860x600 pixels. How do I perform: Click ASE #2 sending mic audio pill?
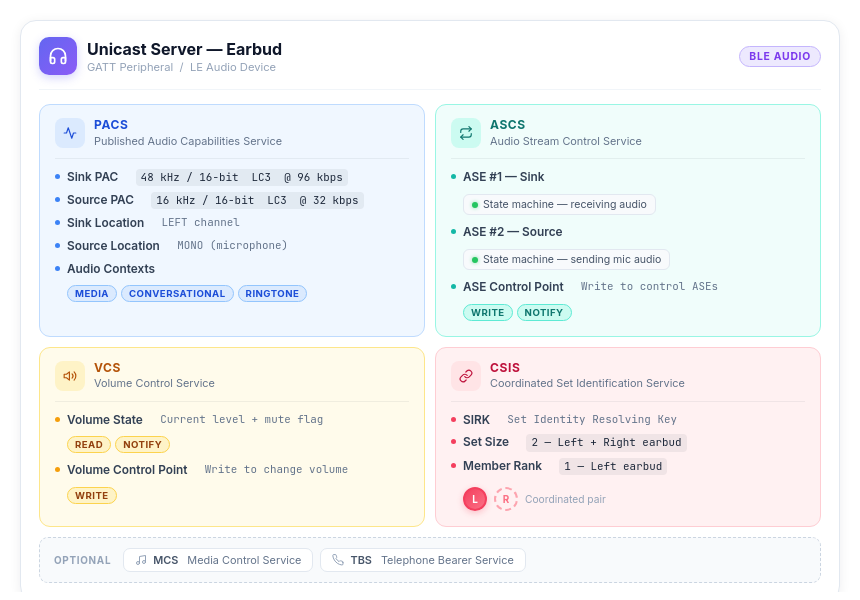[x=566, y=259]
